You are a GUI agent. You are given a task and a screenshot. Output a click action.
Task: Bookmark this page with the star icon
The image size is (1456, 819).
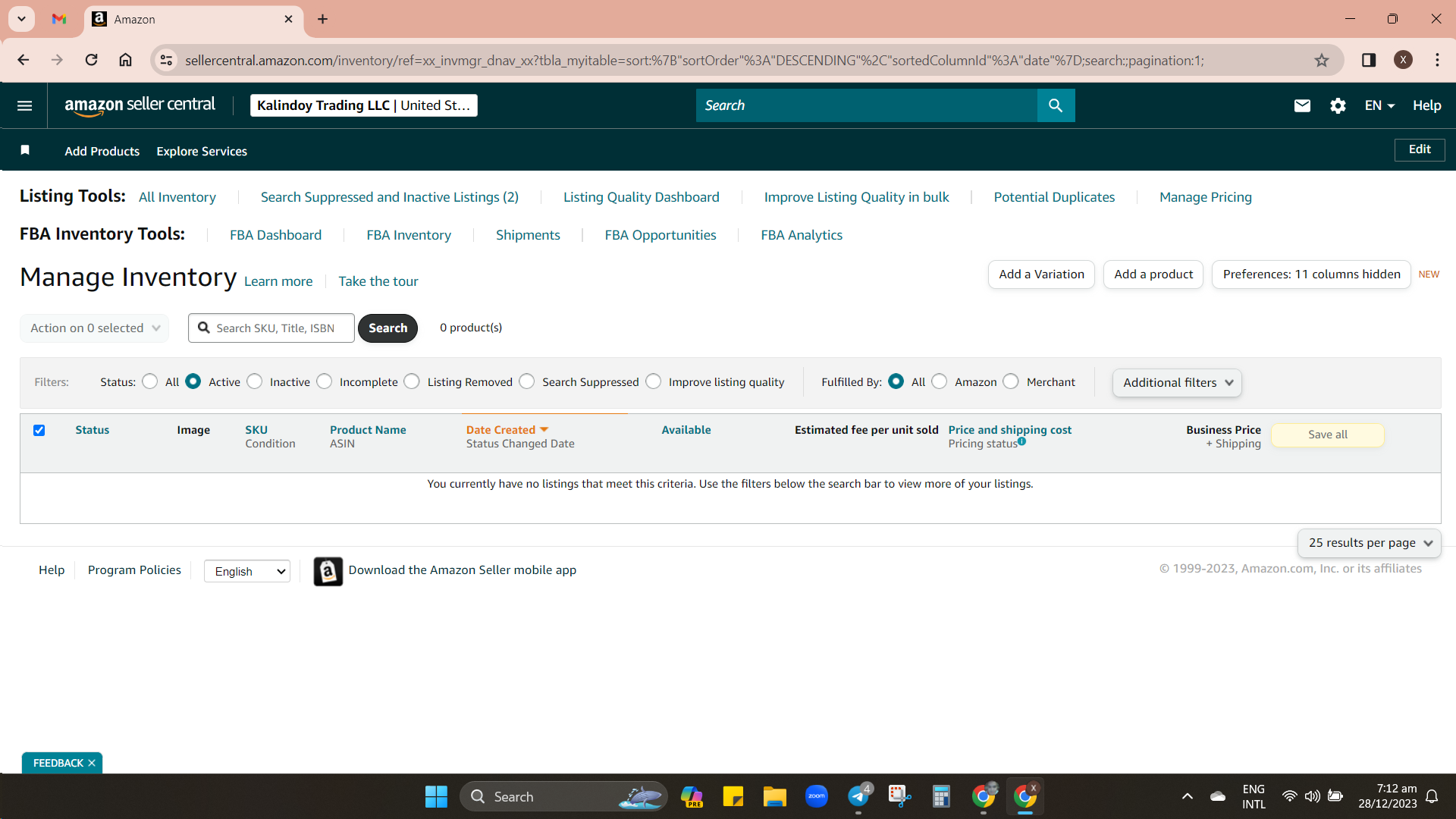[1322, 60]
